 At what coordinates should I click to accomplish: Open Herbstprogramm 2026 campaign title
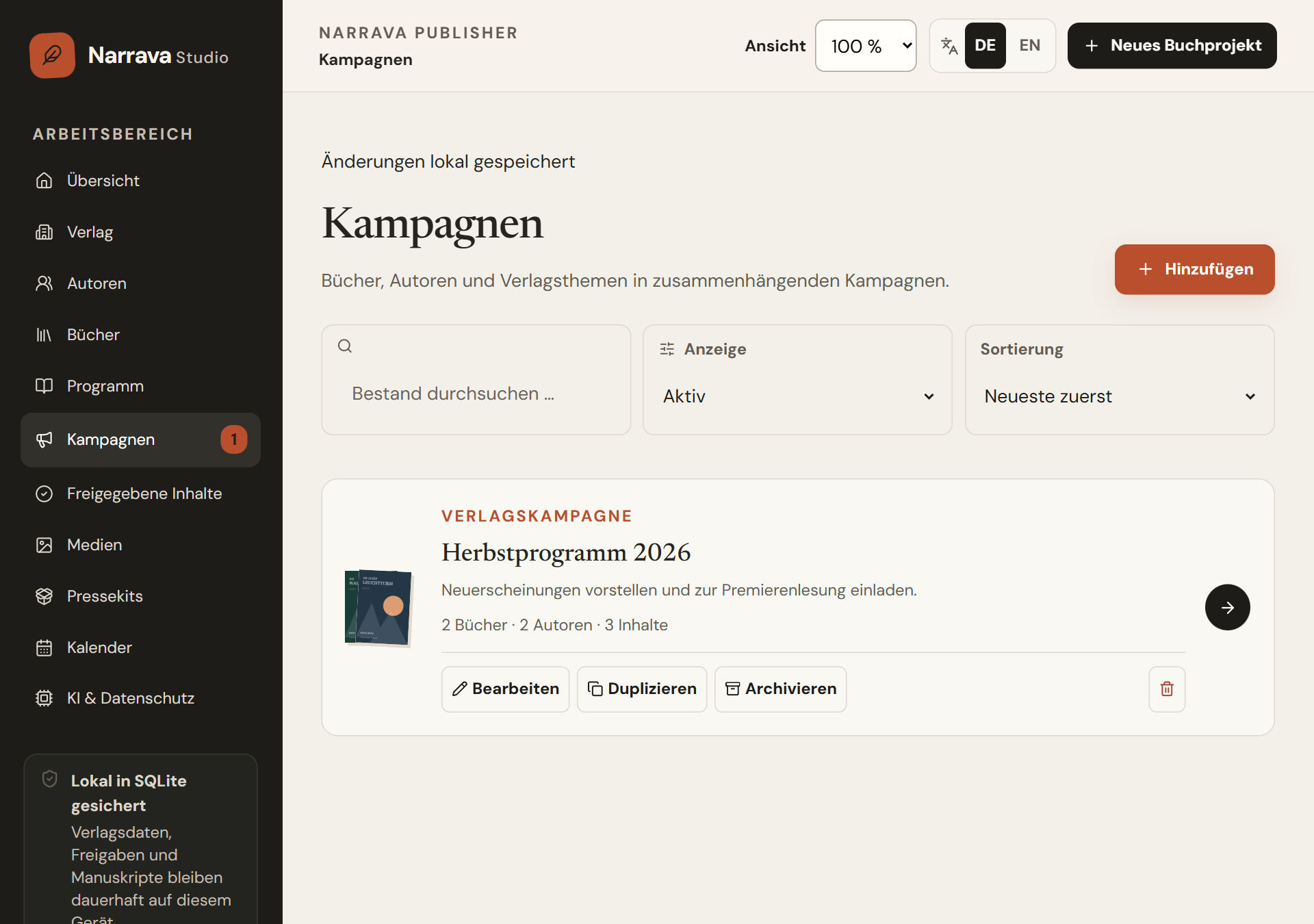pos(566,552)
